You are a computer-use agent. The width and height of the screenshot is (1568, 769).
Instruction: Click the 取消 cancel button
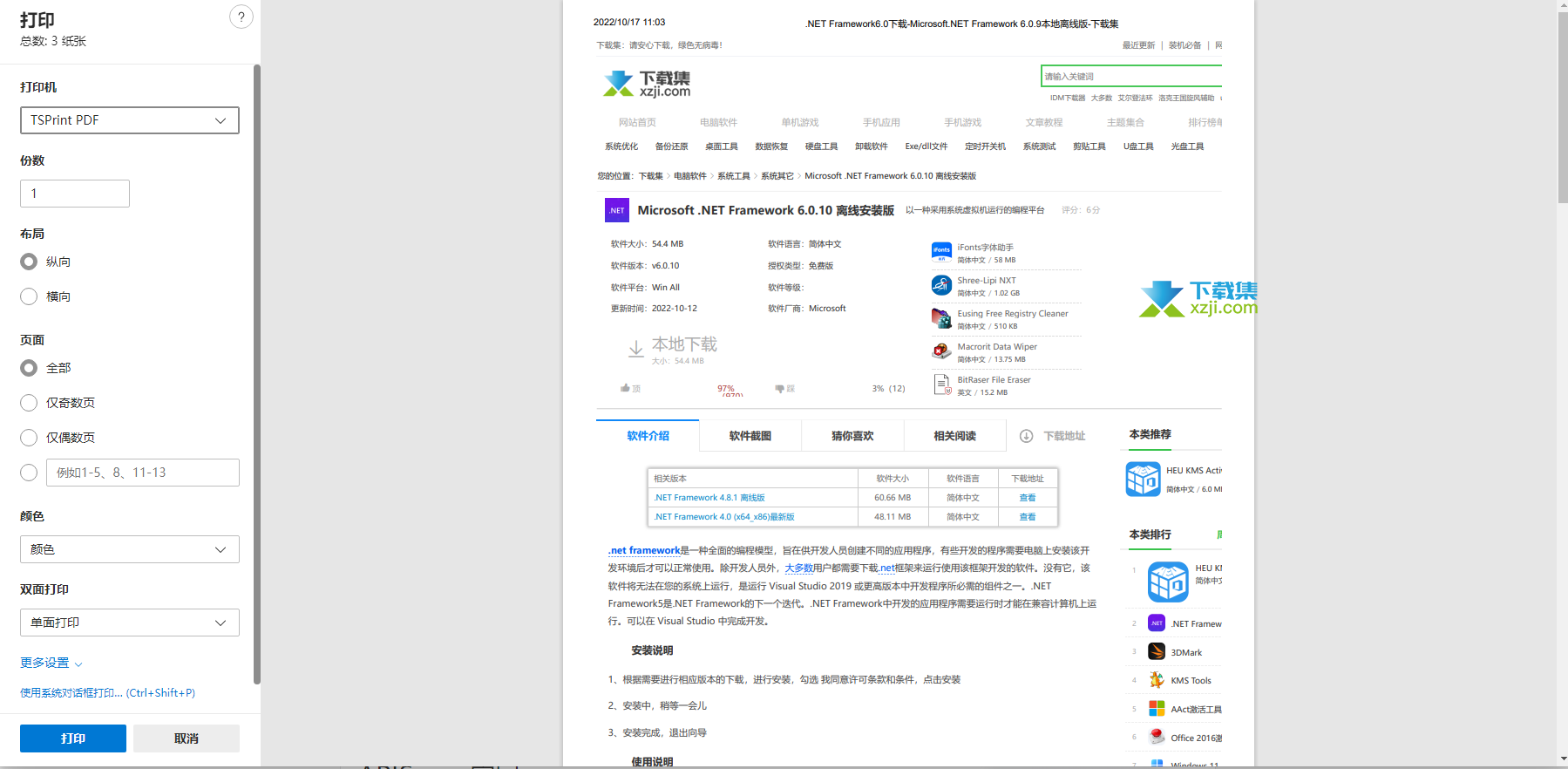(187, 738)
